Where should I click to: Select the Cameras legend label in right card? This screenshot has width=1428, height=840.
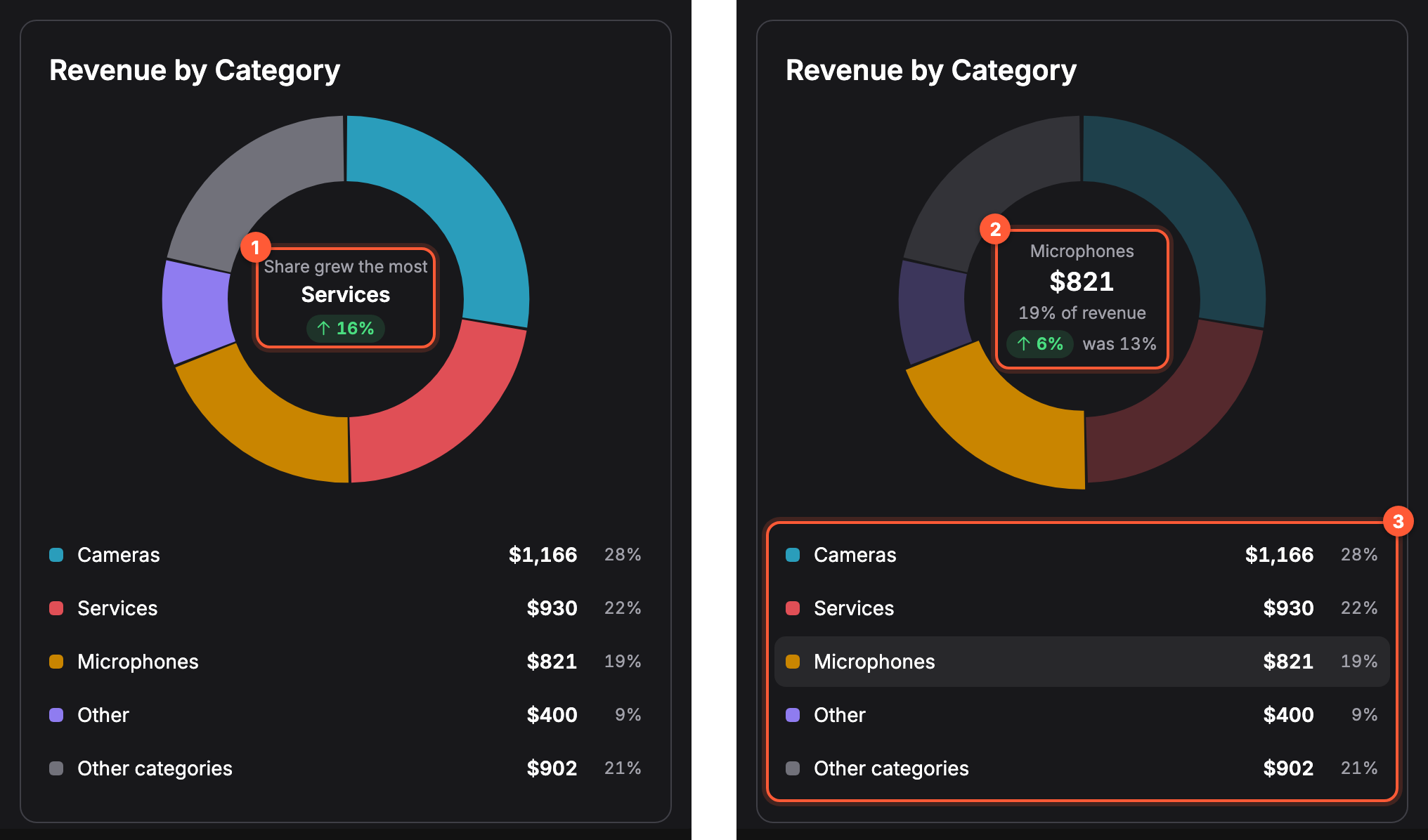(x=855, y=555)
